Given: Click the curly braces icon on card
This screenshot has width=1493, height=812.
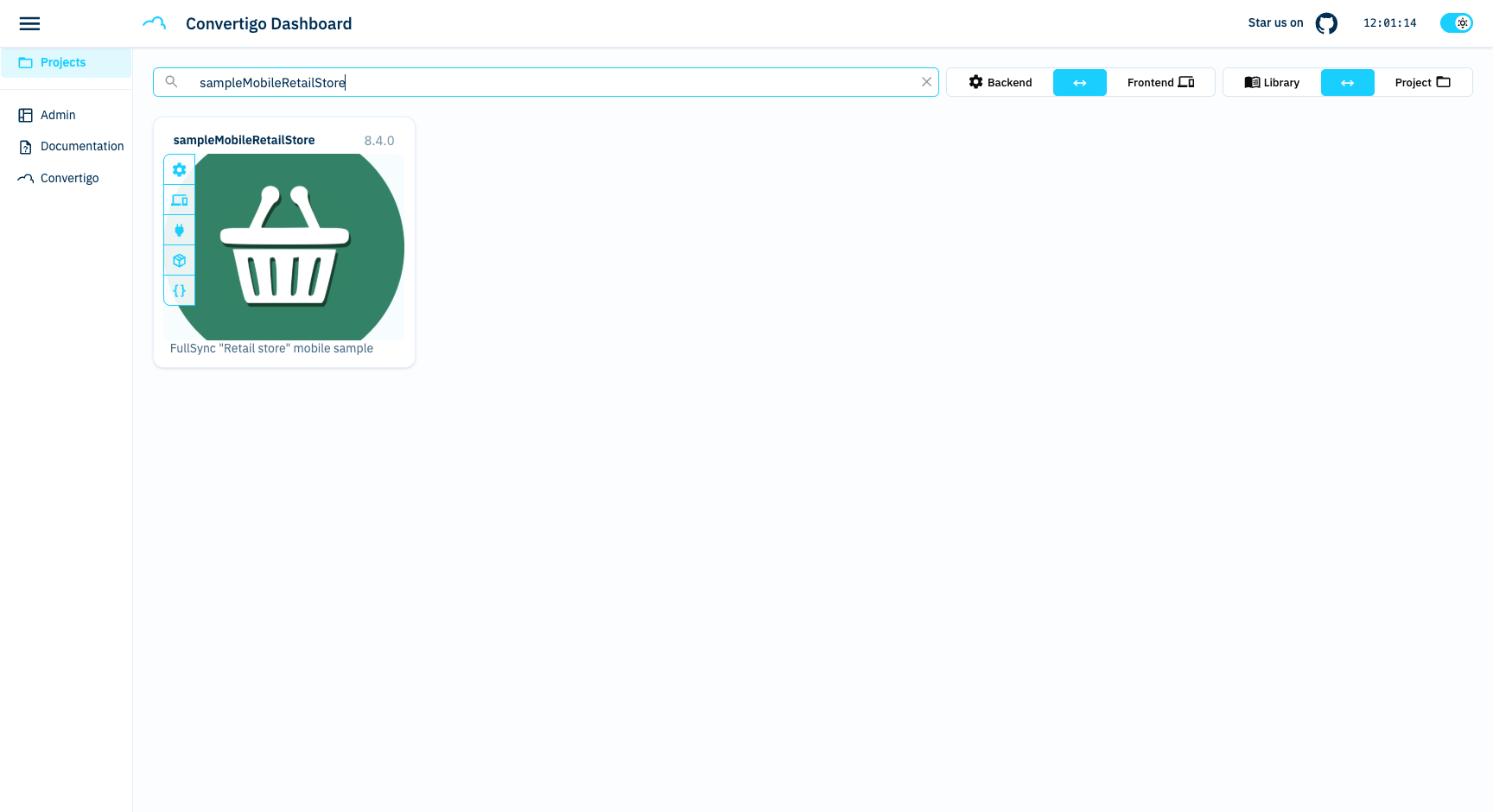Looking at the screenshot, I should [180, 291].
